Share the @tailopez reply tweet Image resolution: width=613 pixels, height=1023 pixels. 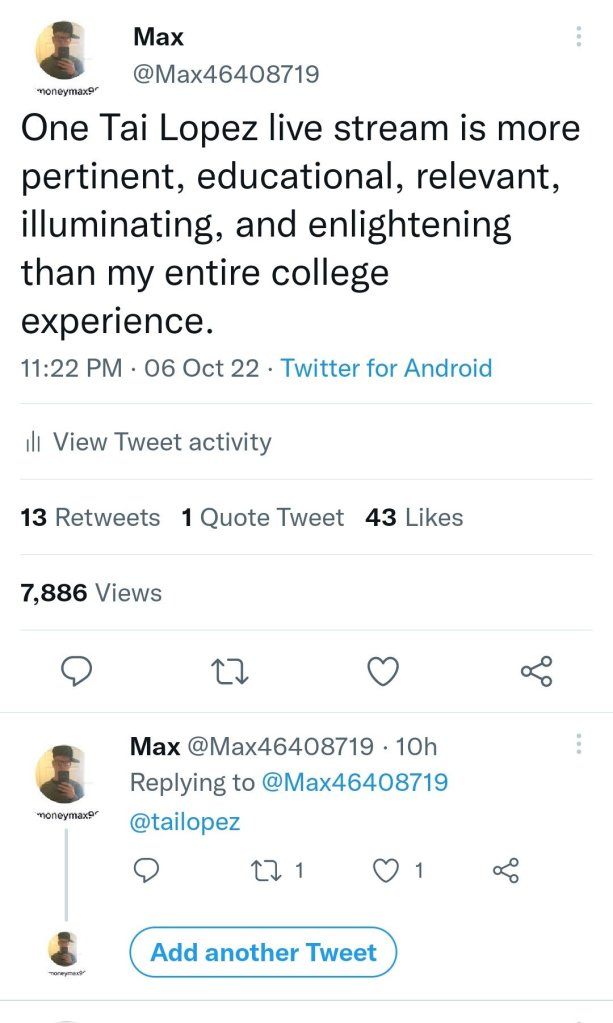507,870
